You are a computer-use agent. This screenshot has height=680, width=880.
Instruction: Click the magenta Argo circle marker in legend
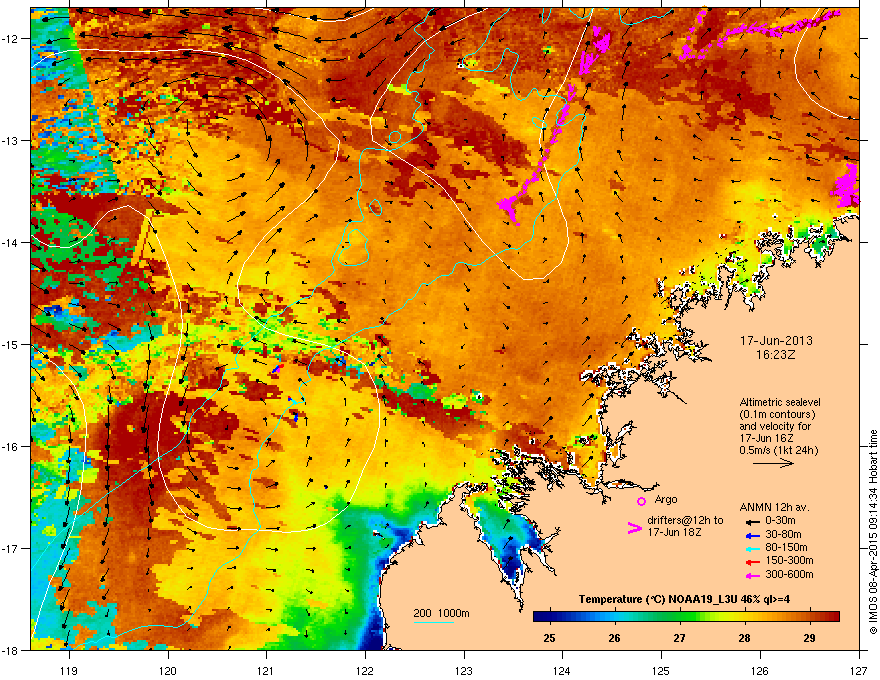(x=641, y=501)
